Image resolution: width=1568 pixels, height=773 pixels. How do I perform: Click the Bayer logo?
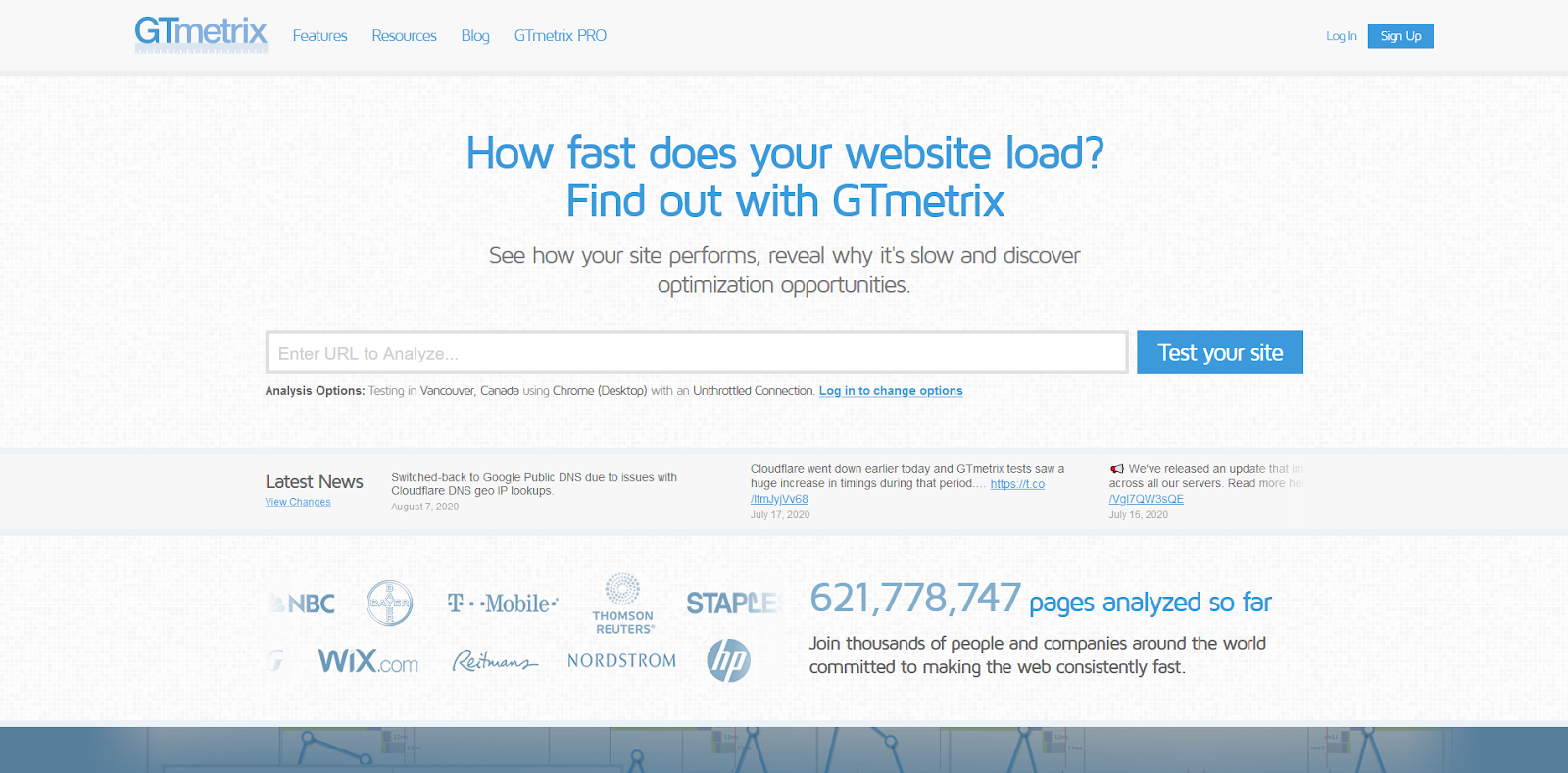[x=389, y=604]
